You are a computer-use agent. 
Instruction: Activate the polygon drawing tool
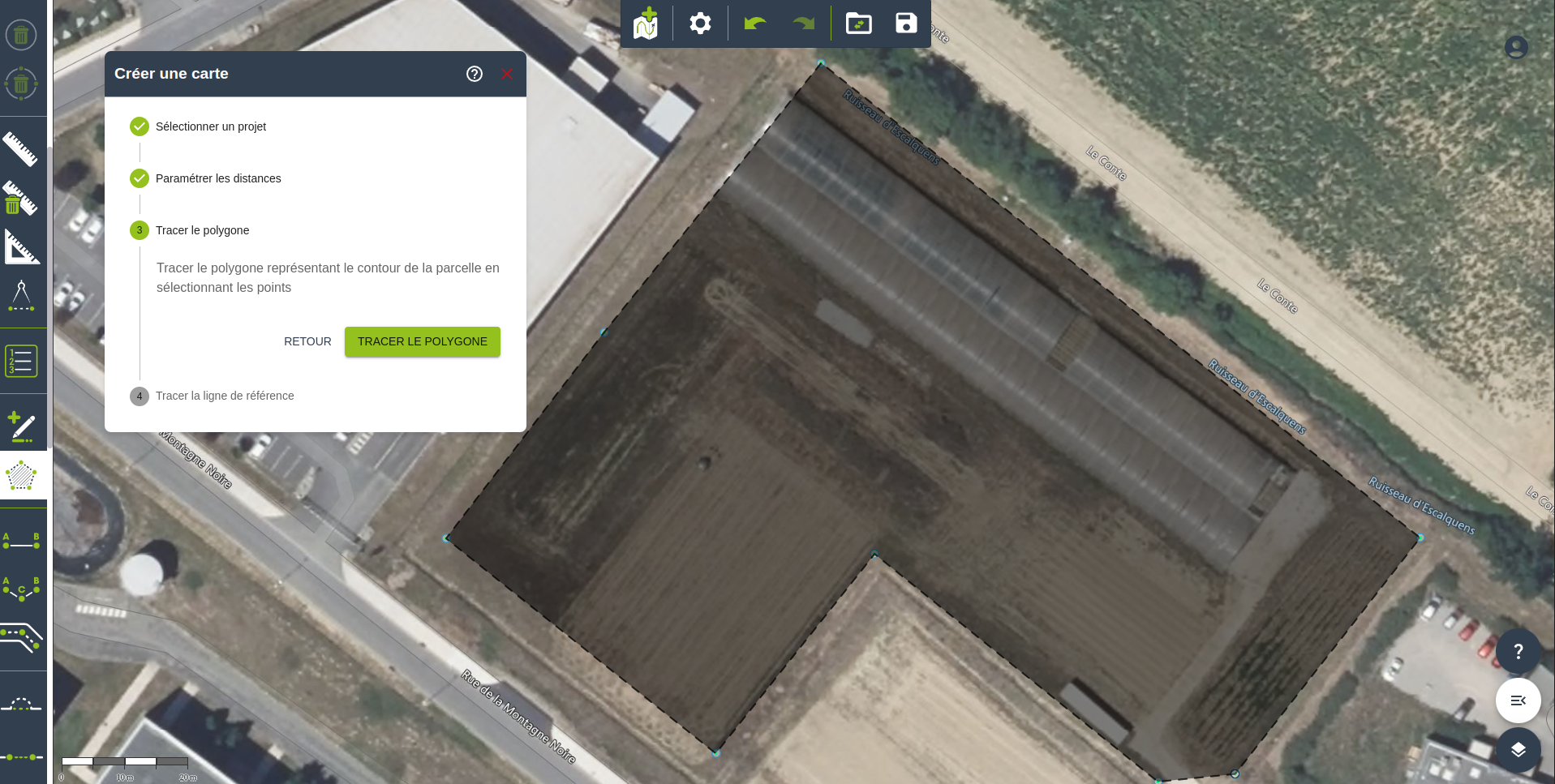[x=21, y=476]
